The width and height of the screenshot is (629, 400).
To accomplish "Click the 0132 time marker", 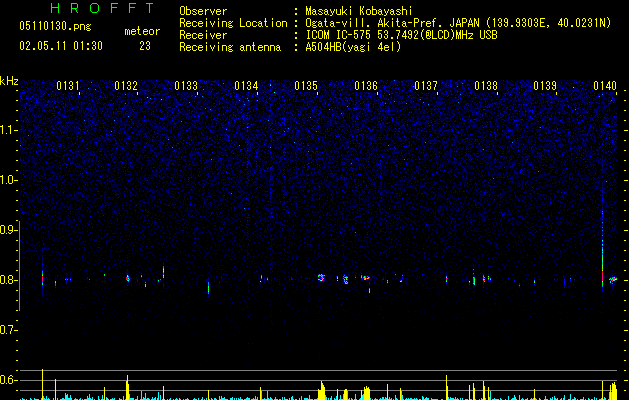I will pos(126,86).
